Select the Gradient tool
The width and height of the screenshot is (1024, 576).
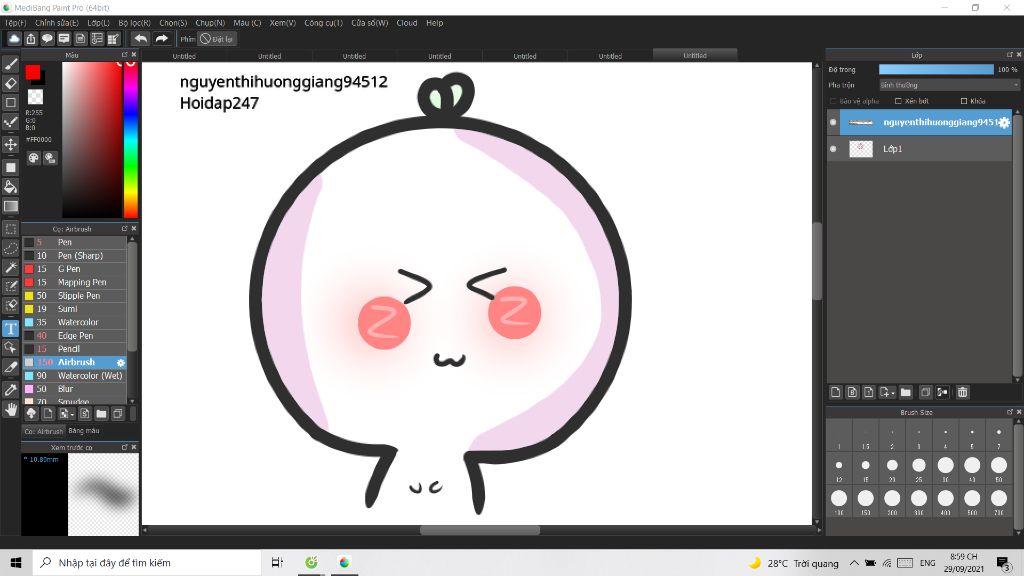coord(10,206)
